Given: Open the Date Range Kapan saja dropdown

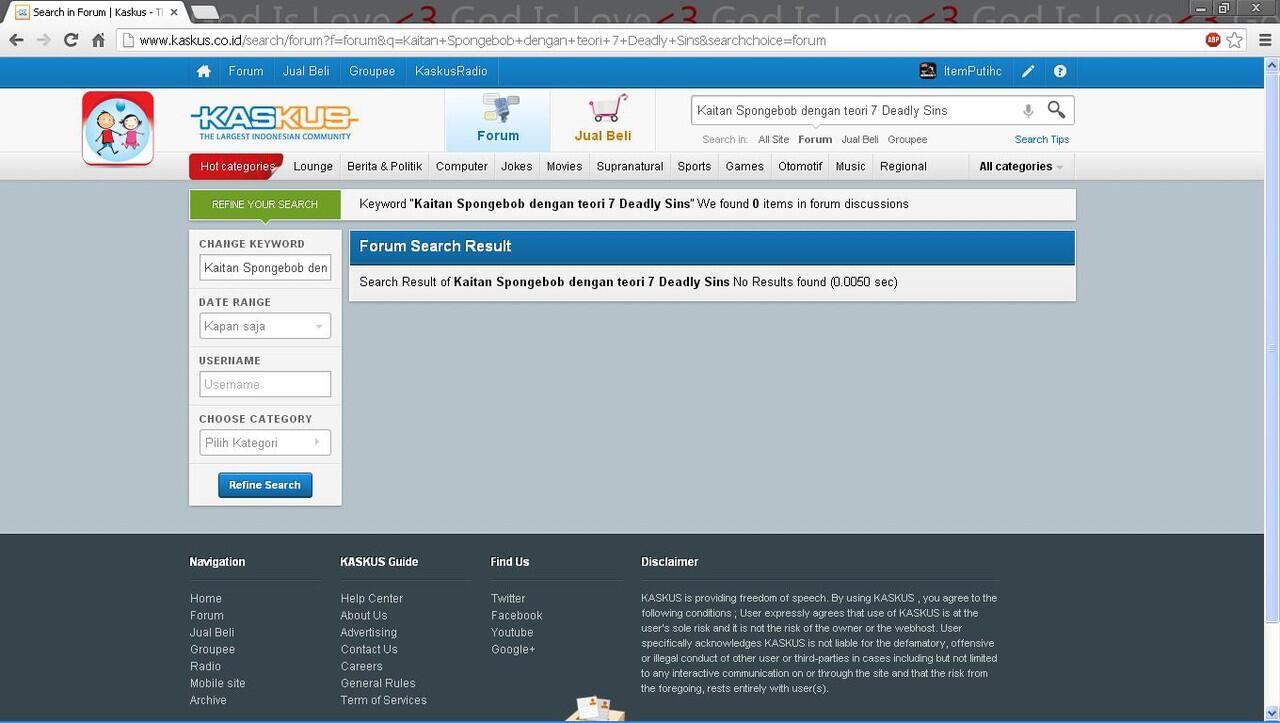Looking at the screenshot, I should click(x=265, y=326).
